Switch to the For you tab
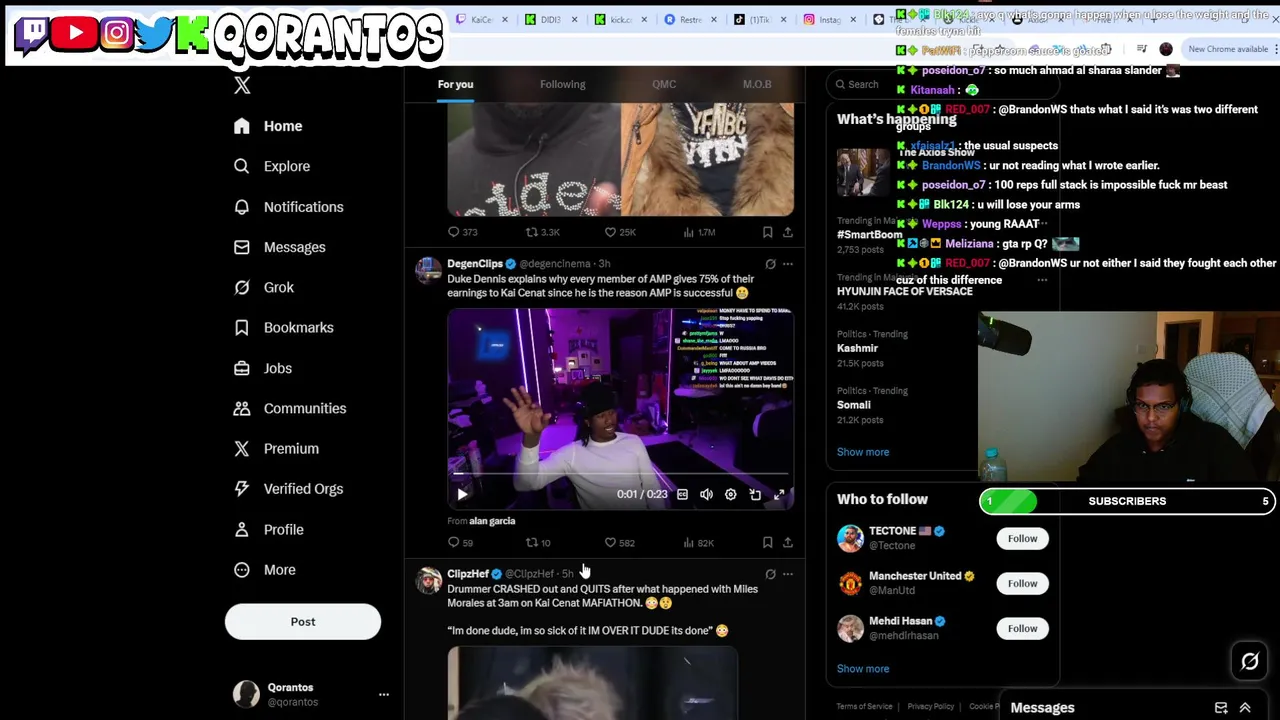 [455, 84]
